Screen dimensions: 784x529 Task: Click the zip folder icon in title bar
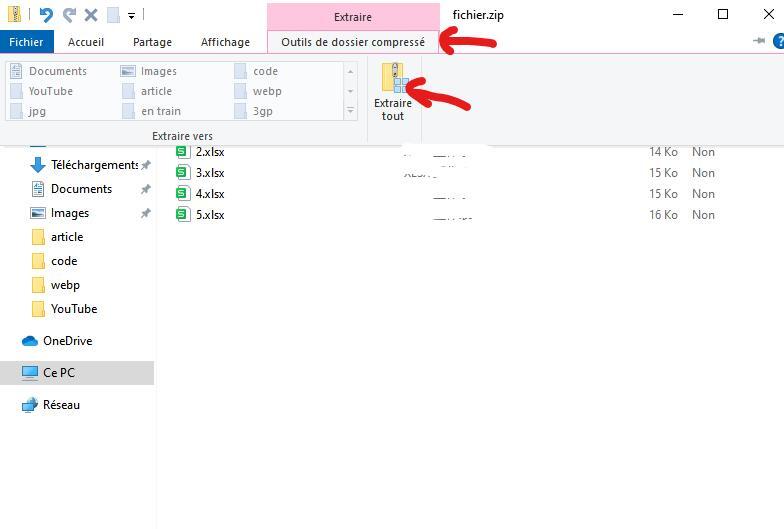(x=14, y=14)
